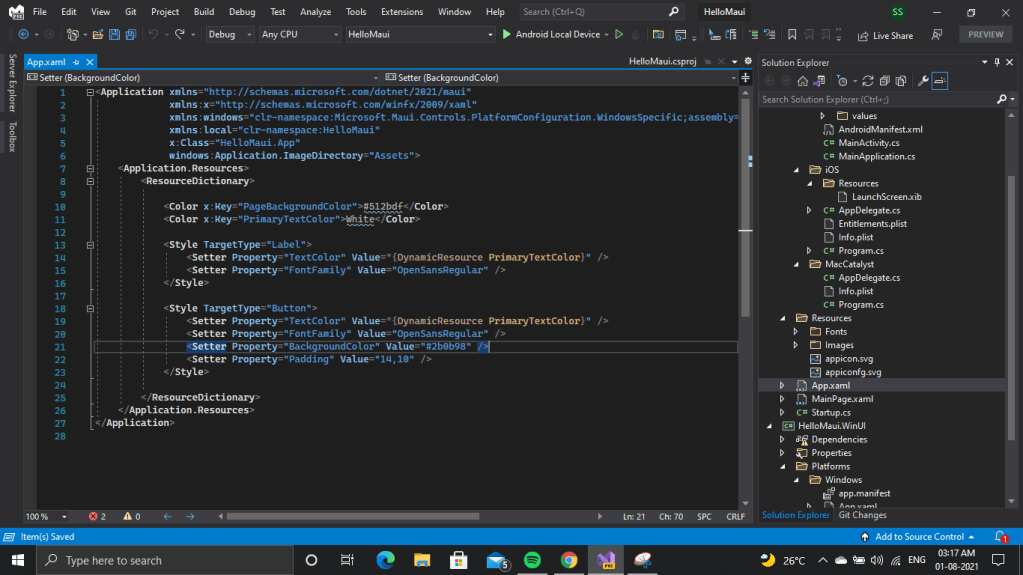Open the Build menu
This screenshot has height=575, width=1023.
tap(204, 12)
